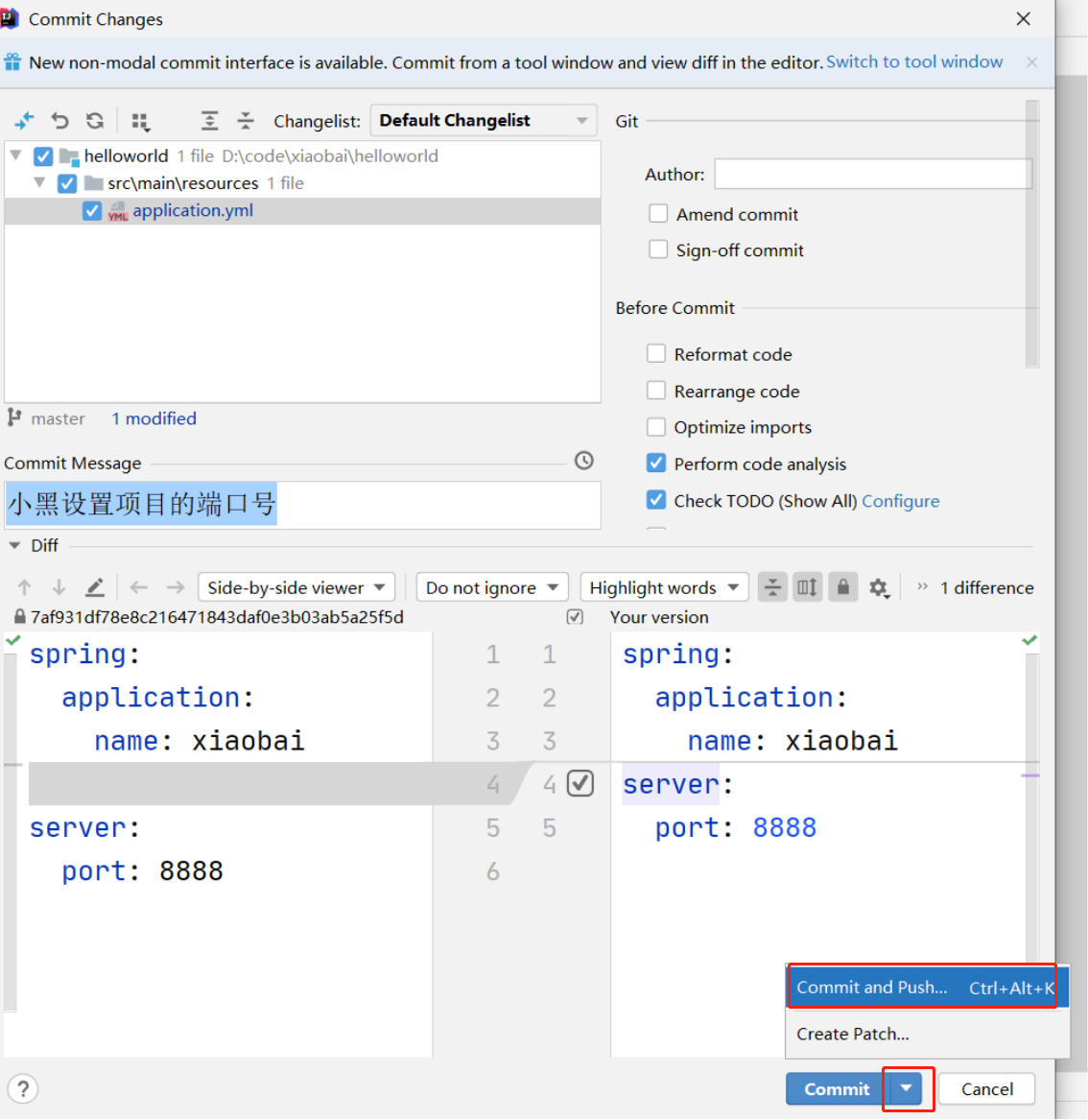Click the Compare Next File arrow
The image size is (1088, 1120).
click(x=175, y=587)
